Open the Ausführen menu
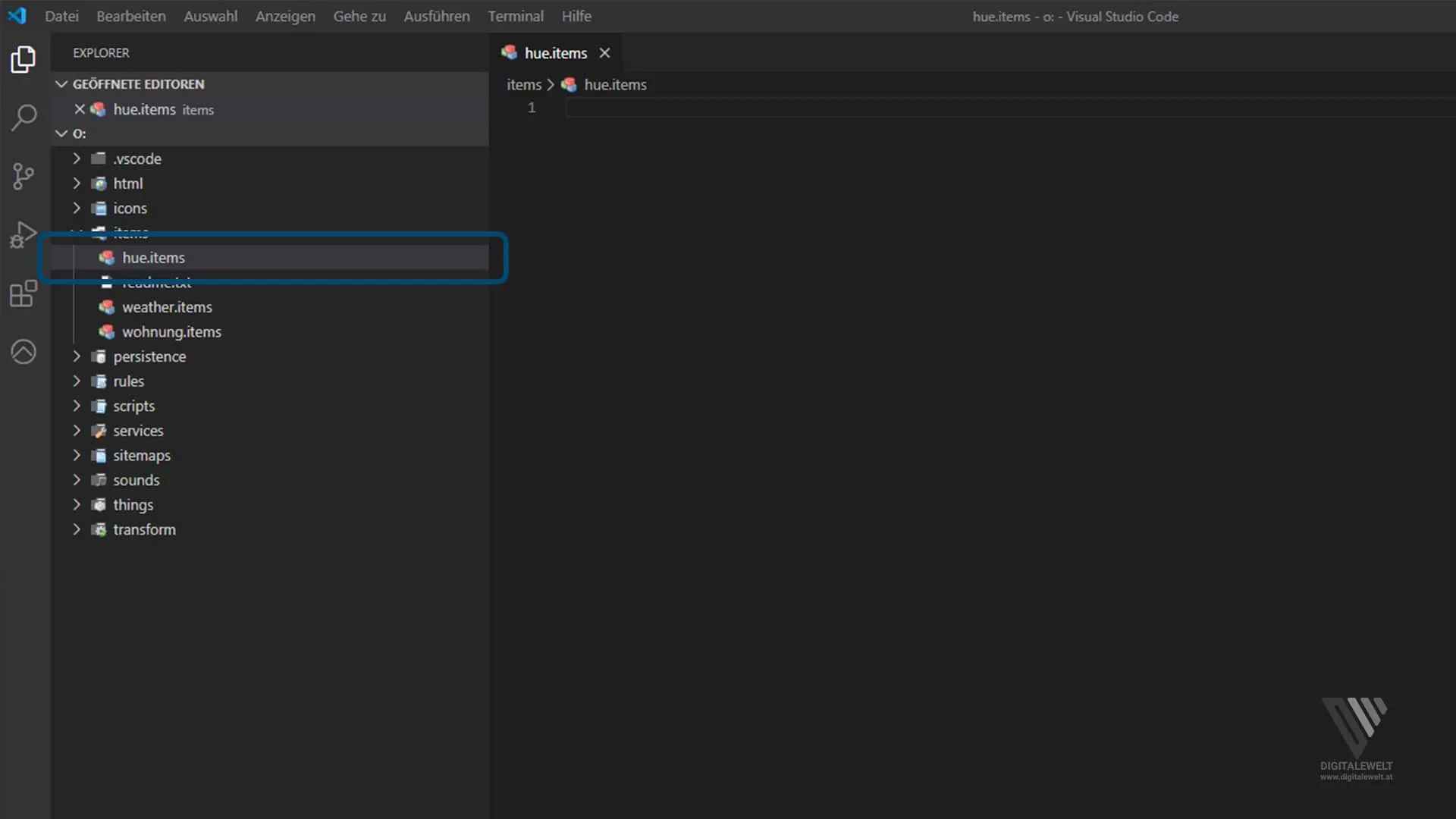The width and height of the screenshot is (1456, 819). pyautogui.click(x=437, y=16)
